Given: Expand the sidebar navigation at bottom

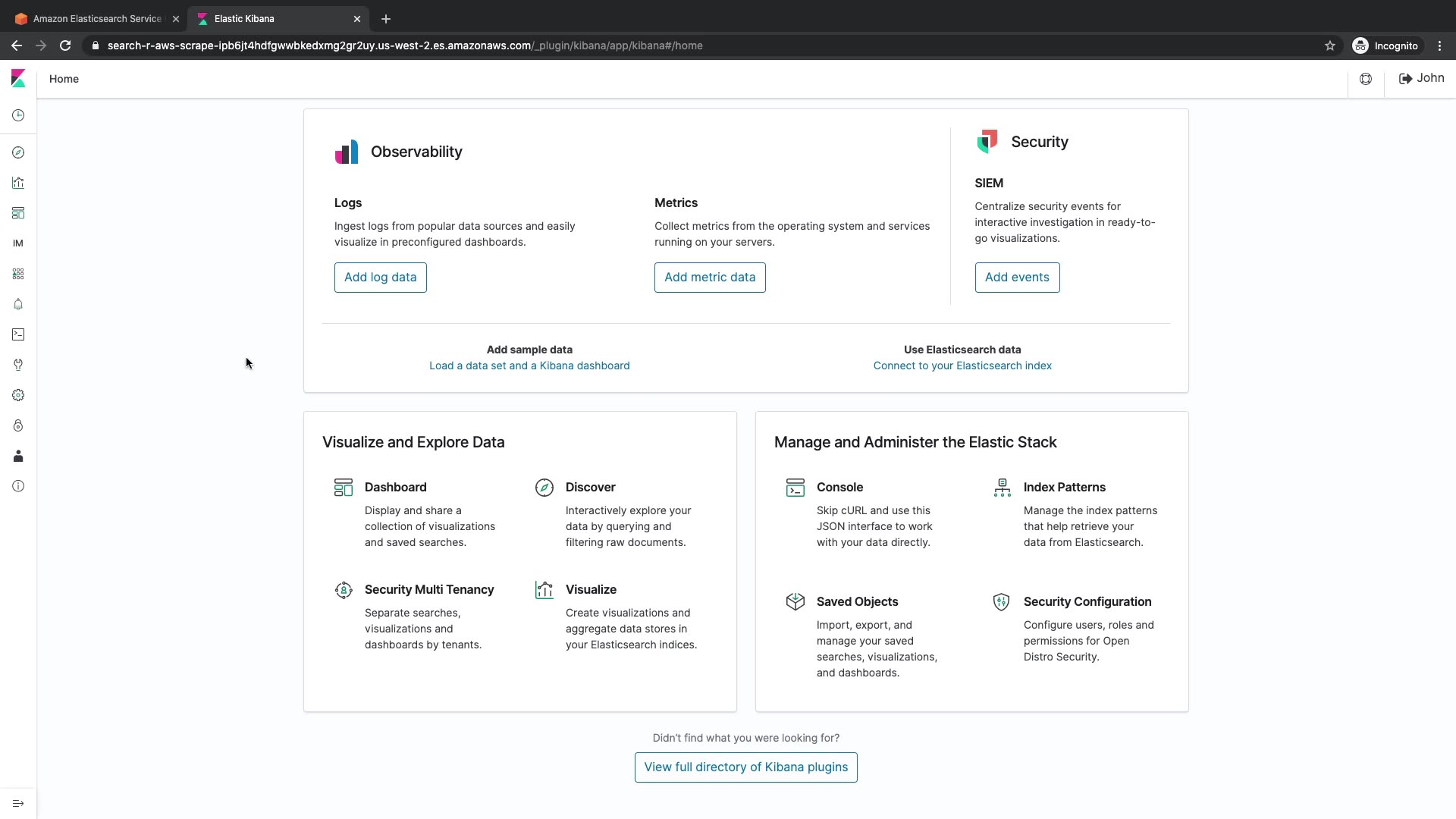Looking at the screenshot, I should [x=18, y=803].
